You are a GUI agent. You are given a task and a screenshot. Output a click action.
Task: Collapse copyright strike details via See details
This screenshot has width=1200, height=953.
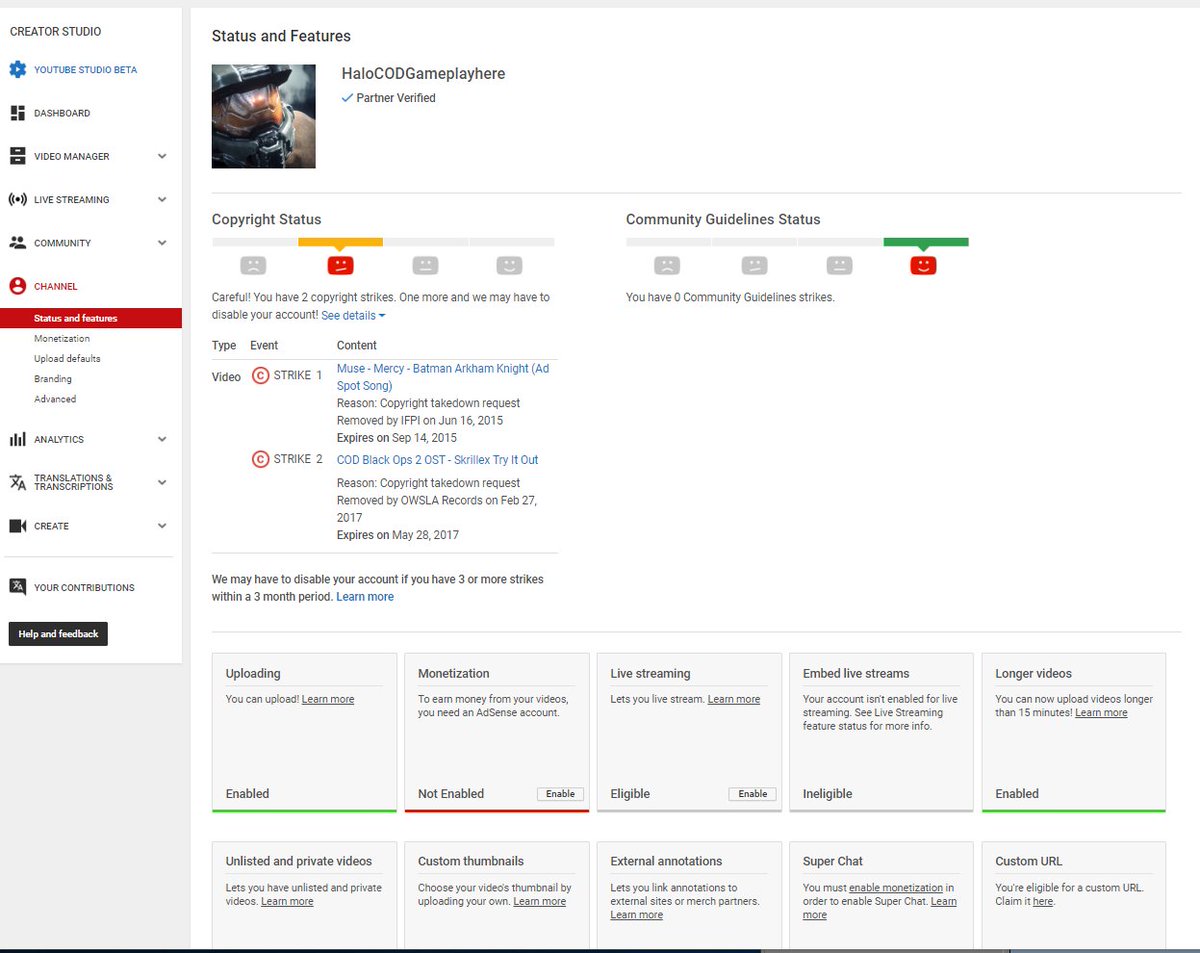coord(353,315)
